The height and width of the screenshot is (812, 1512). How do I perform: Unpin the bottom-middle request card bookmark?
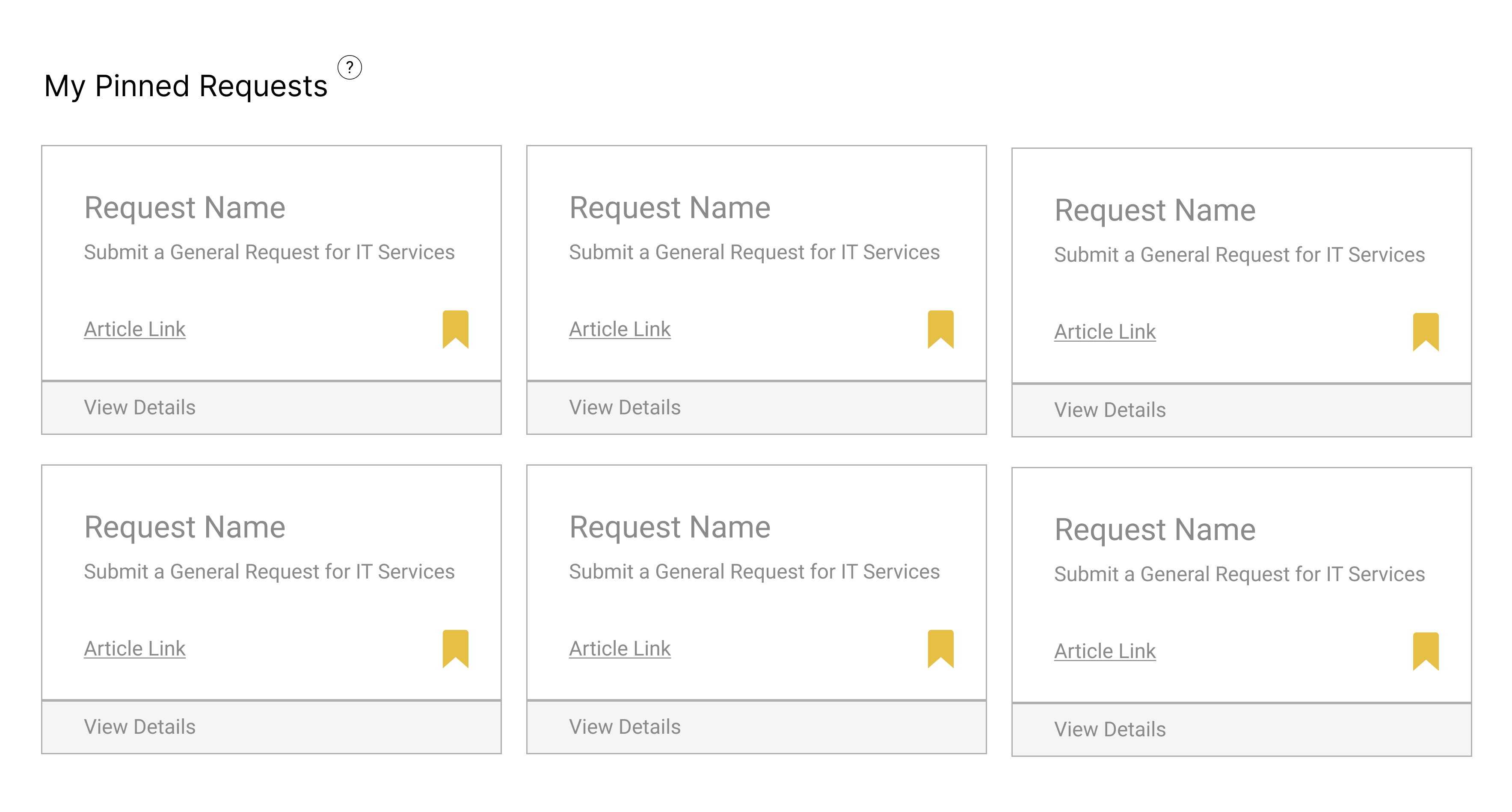[940, 648]
